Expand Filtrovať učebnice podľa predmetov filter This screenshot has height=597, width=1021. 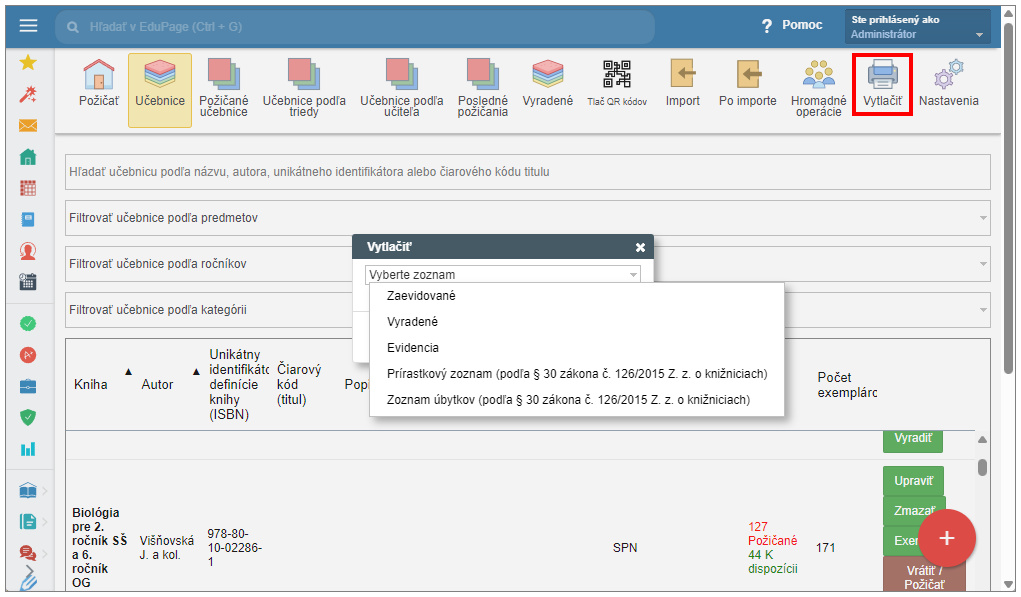tap(527, 218)
